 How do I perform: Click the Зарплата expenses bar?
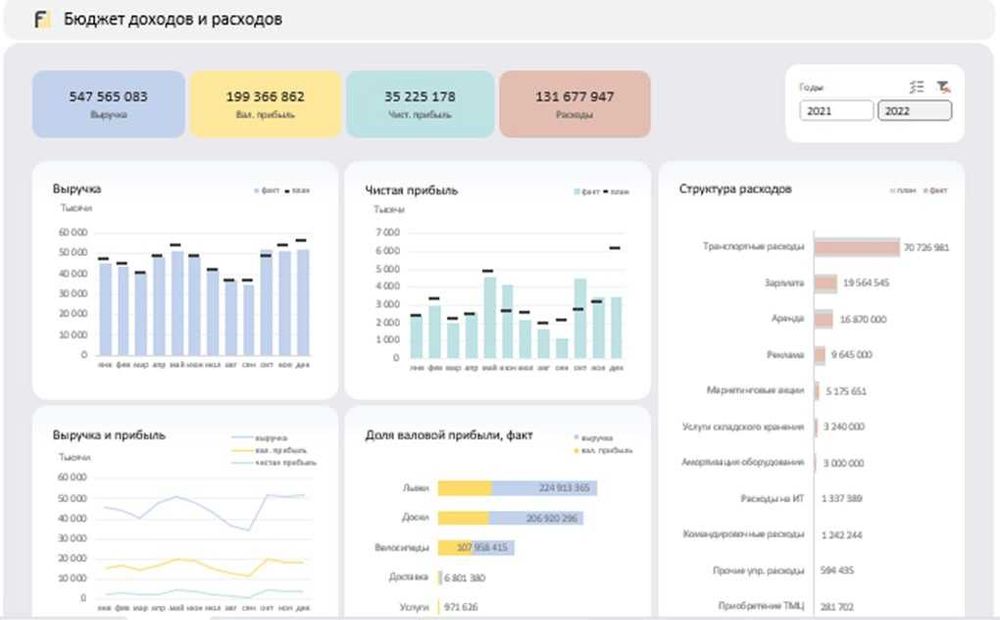tap(826, 283)
